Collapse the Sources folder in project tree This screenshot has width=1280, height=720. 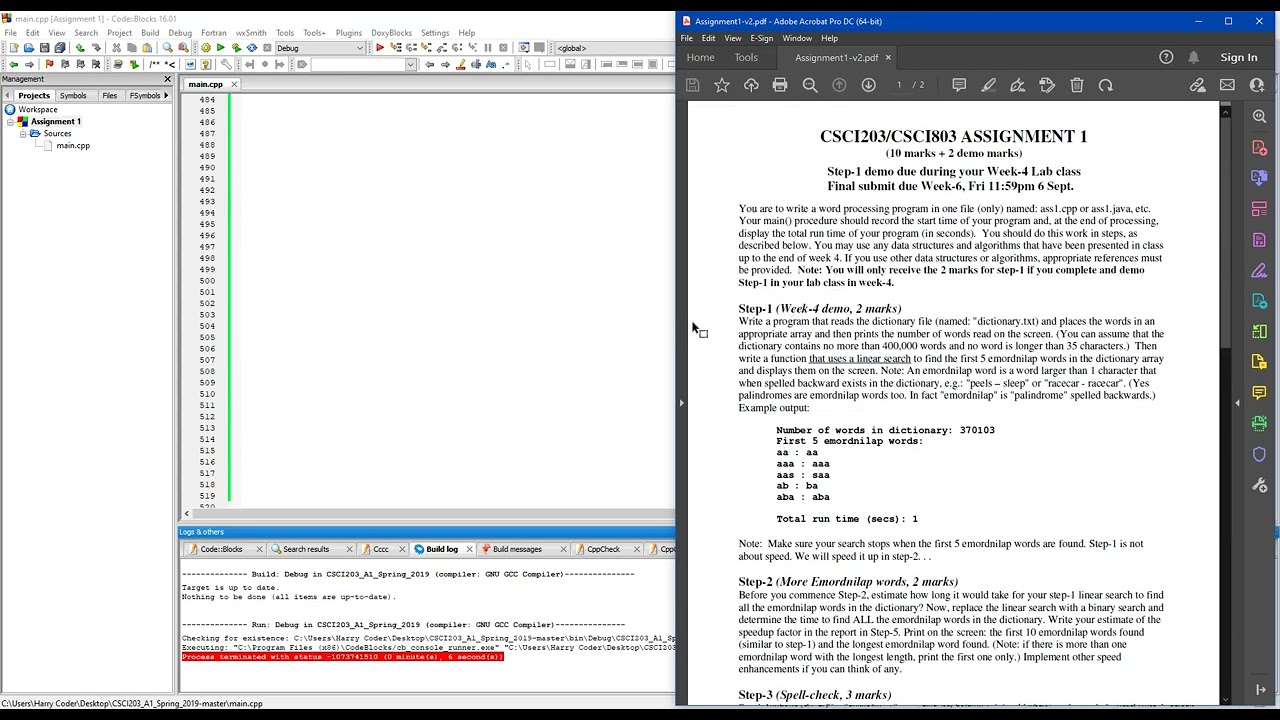[x=22, y=133]
